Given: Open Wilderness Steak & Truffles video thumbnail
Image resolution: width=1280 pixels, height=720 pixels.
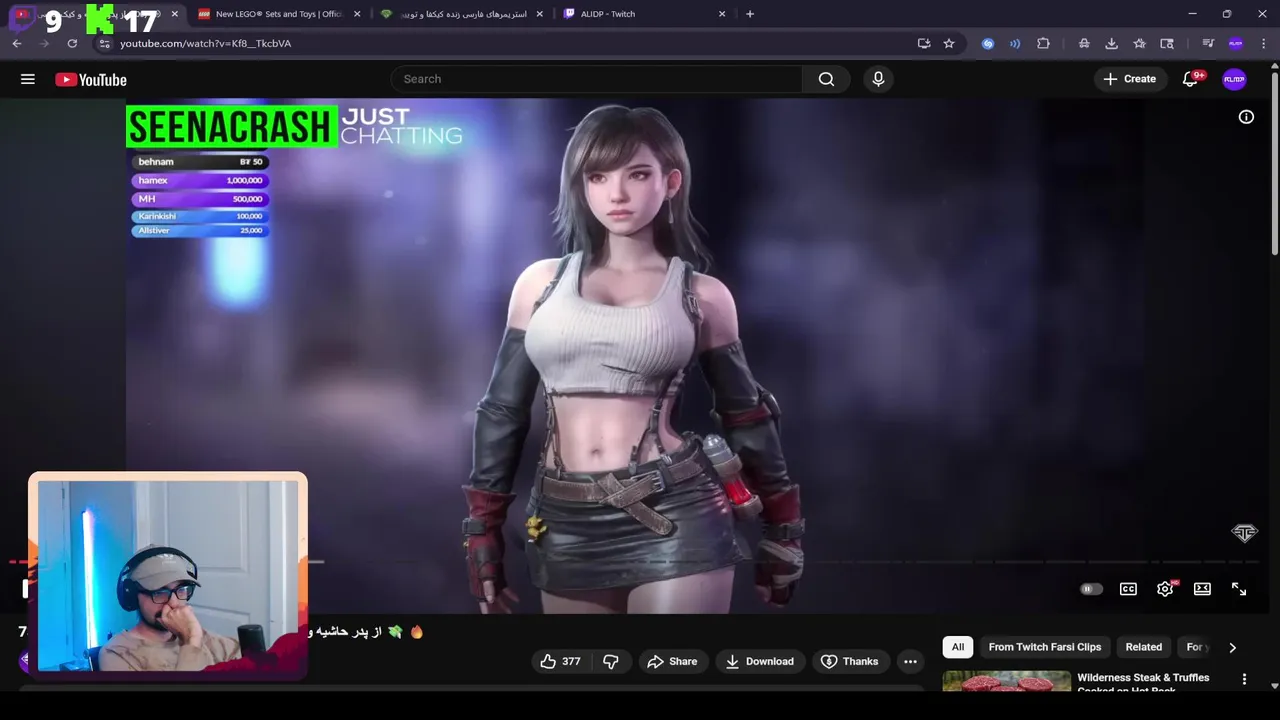Looking at the screenshot, I should [1006, 681].
